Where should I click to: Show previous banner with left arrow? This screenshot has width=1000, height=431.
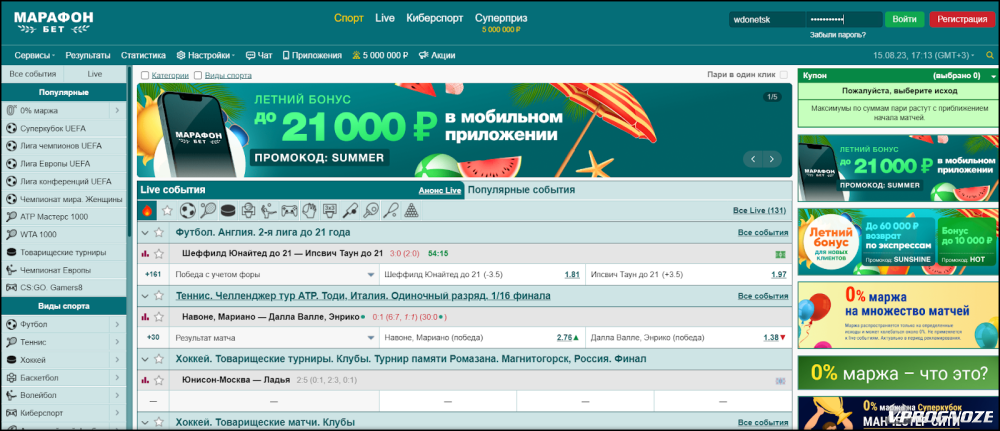[753, 159]
